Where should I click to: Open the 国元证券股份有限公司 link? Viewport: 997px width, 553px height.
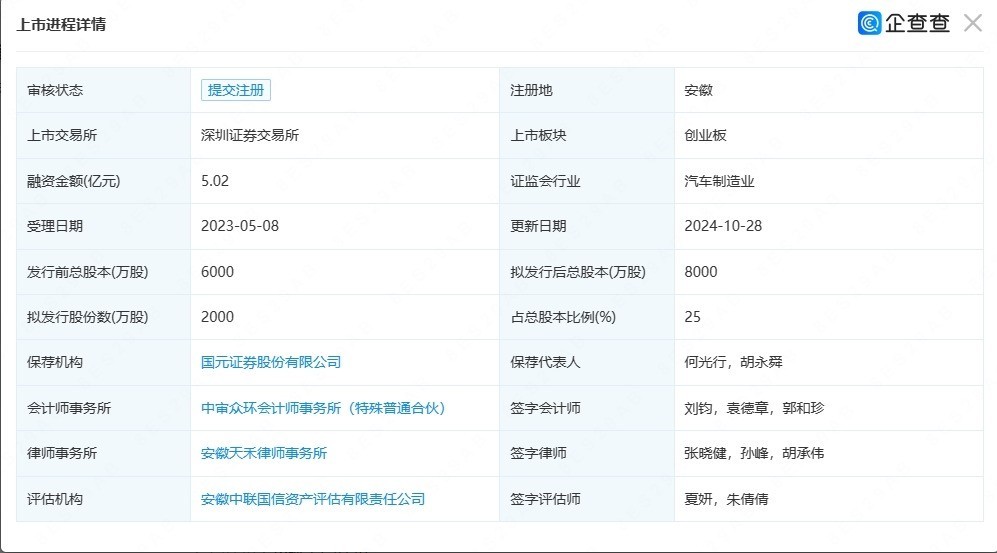(271, 362)
